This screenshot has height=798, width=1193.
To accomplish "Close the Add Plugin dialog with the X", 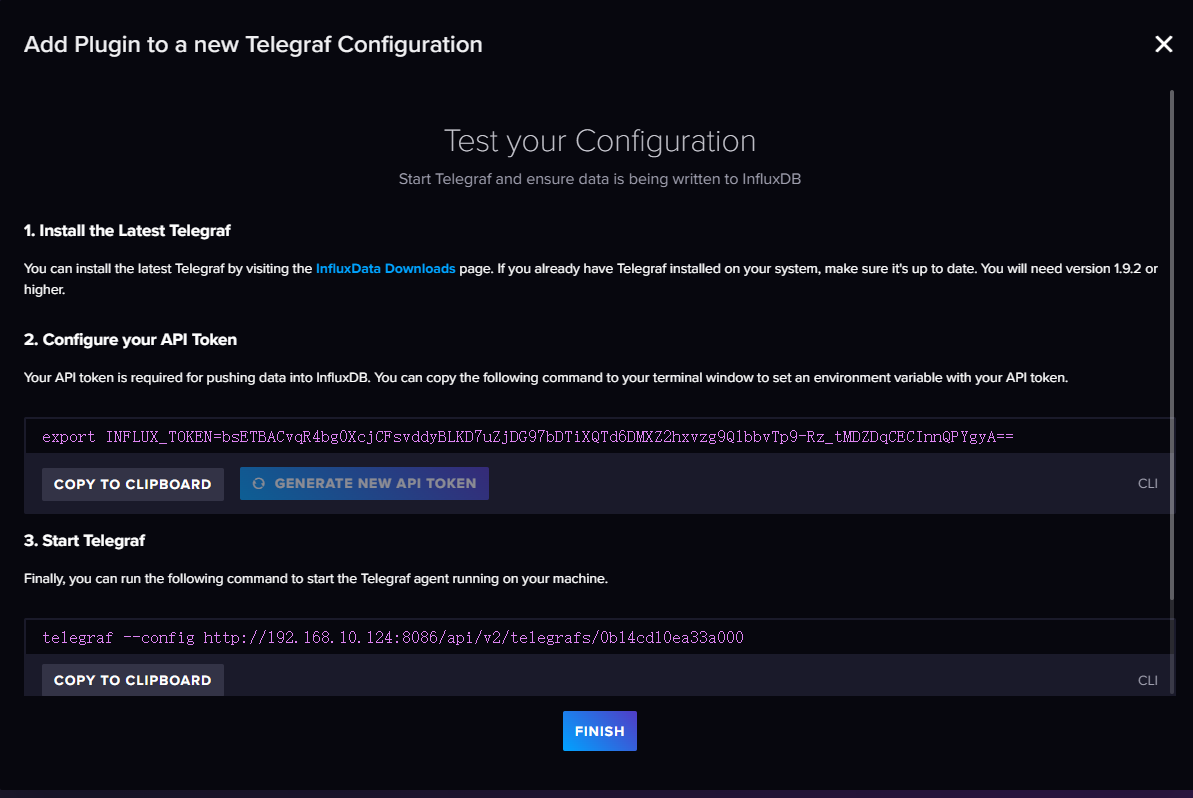I will (x=1163, y=44).
